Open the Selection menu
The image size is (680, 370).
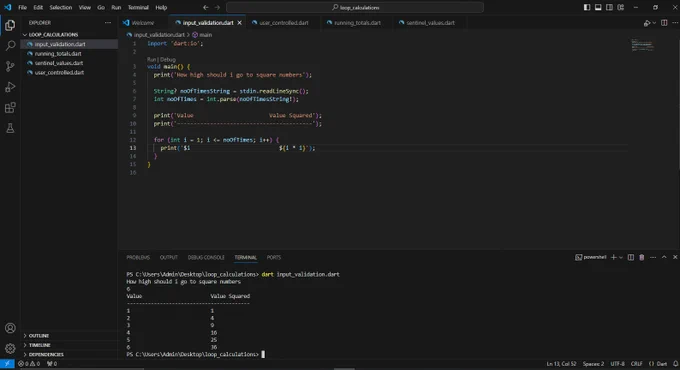[x=60, y=7]
